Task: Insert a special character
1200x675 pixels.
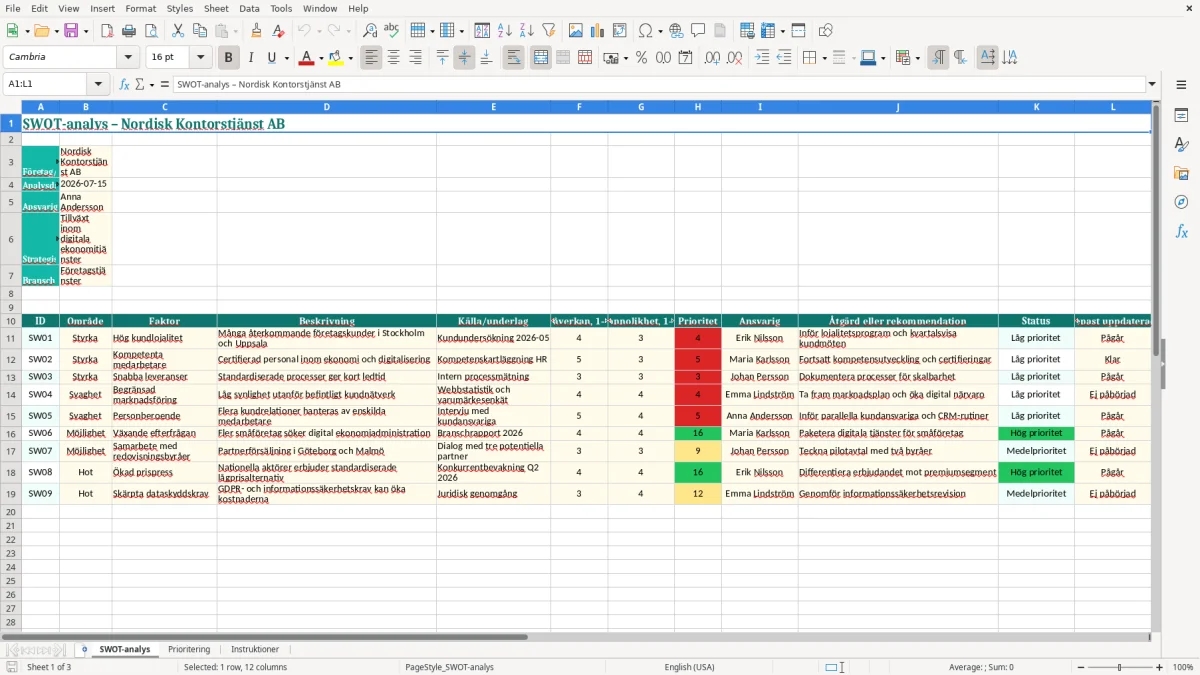Action: tap(644, 31)
